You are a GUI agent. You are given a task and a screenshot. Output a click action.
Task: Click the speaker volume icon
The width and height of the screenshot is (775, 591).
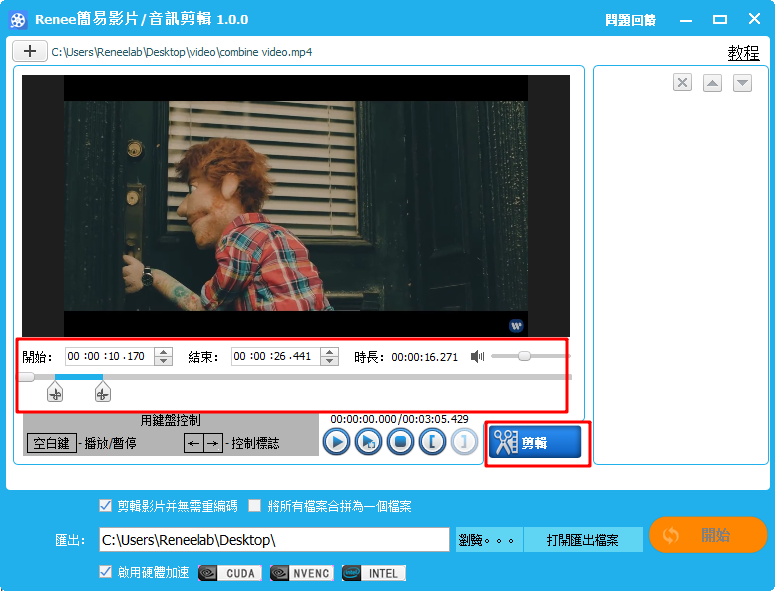point(478,356)
